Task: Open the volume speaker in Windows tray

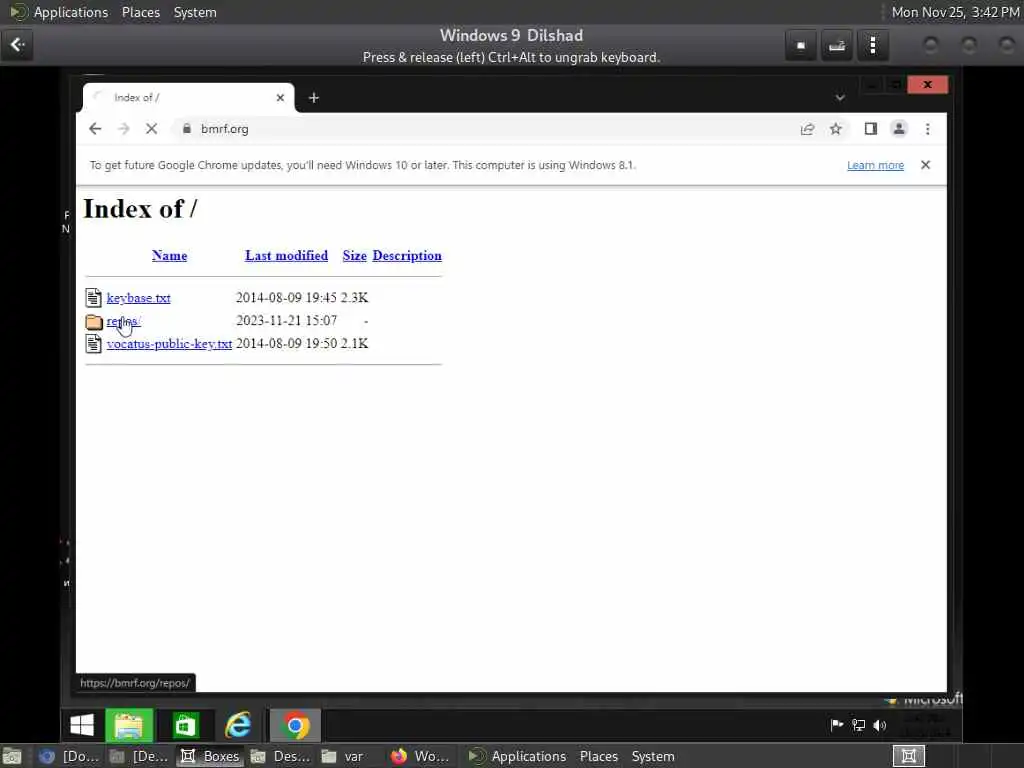Action: click(x=880, y=725)
